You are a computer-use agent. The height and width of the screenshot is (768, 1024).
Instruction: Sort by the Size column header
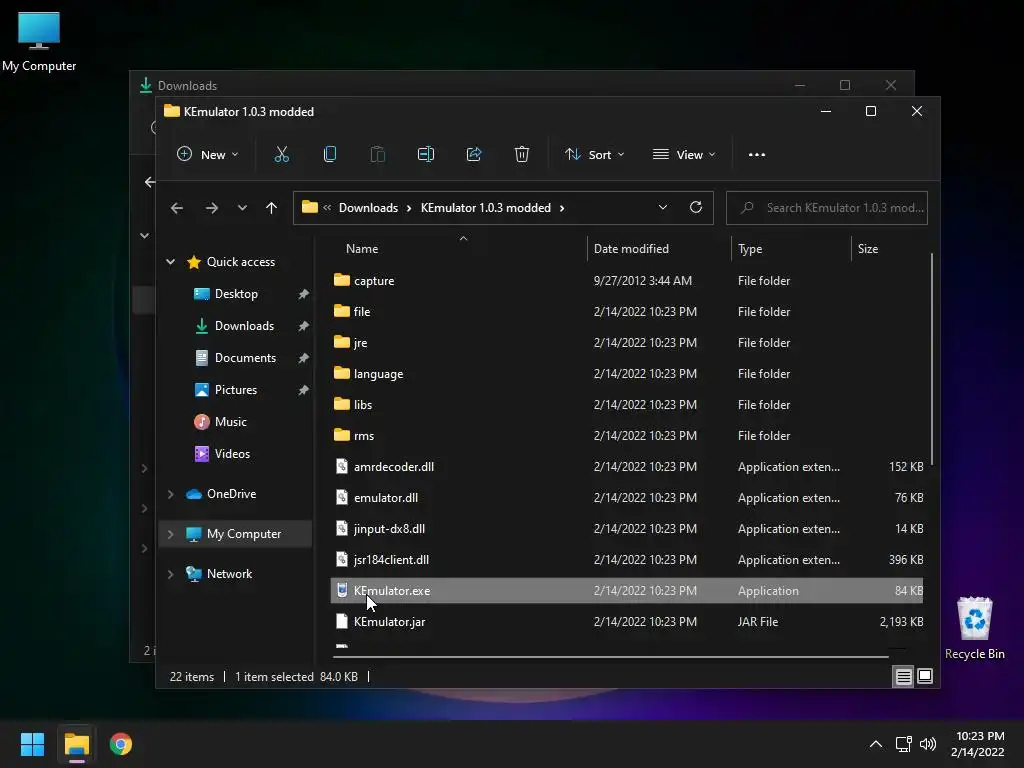[867, 249]
